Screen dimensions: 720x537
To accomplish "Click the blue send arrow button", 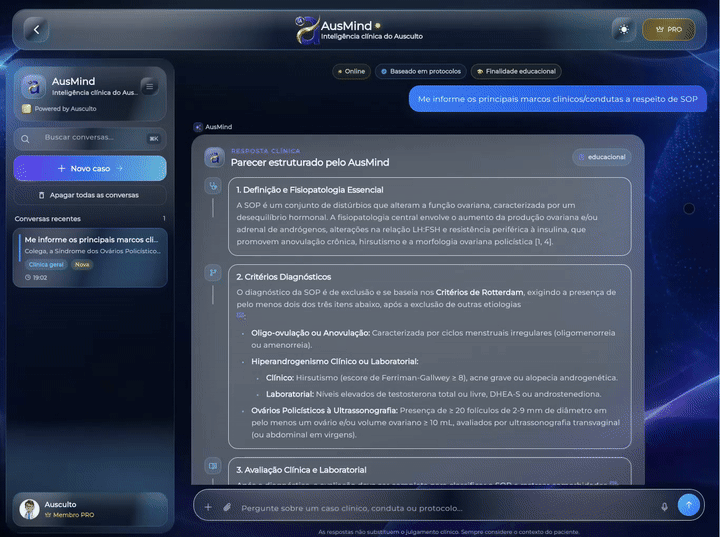I will pos(689,505).
